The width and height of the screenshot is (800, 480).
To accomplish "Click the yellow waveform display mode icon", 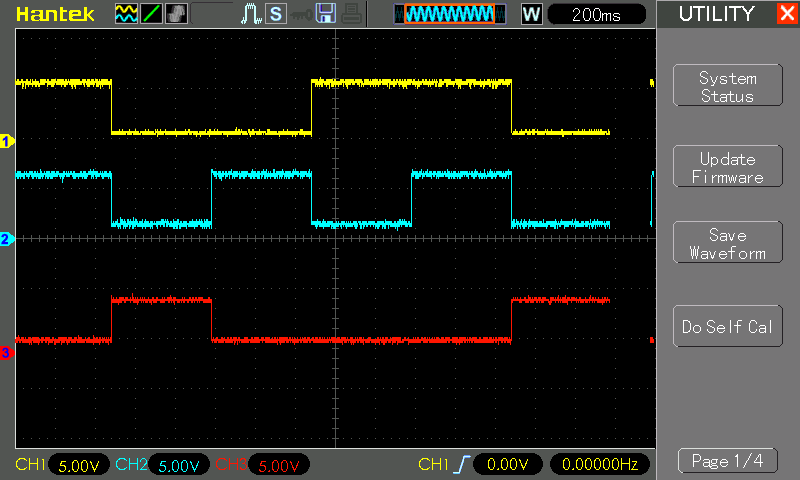I will [x=125, y=14].
